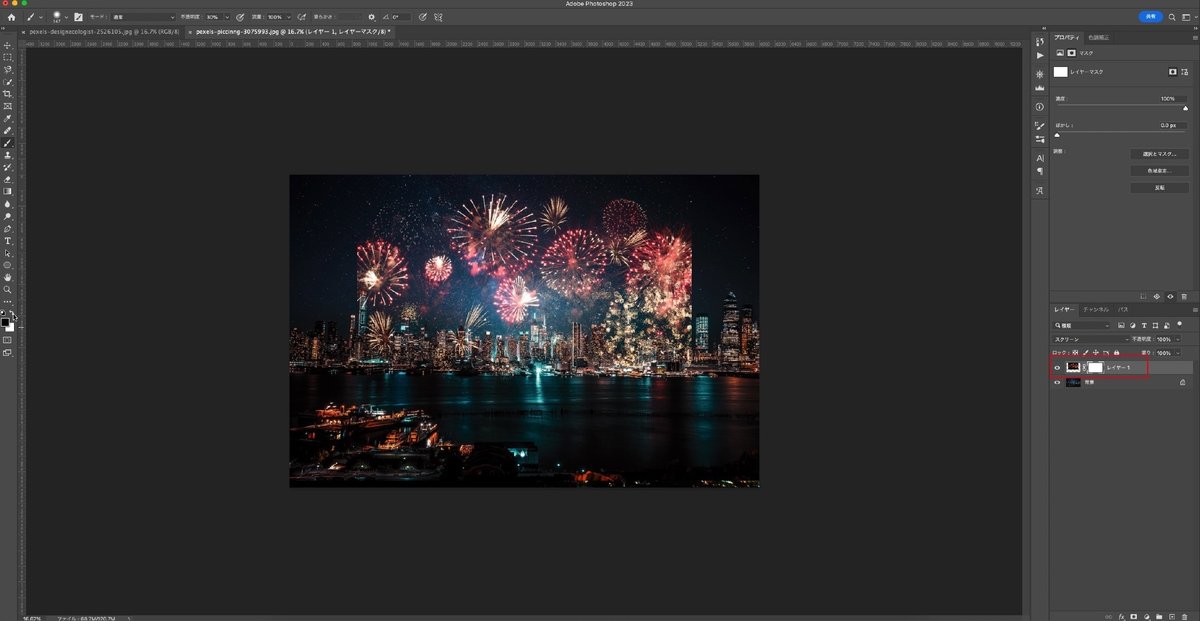Screen dimensions: 1200x621
Task: Select the Frame tool
Action: point(8,106)
